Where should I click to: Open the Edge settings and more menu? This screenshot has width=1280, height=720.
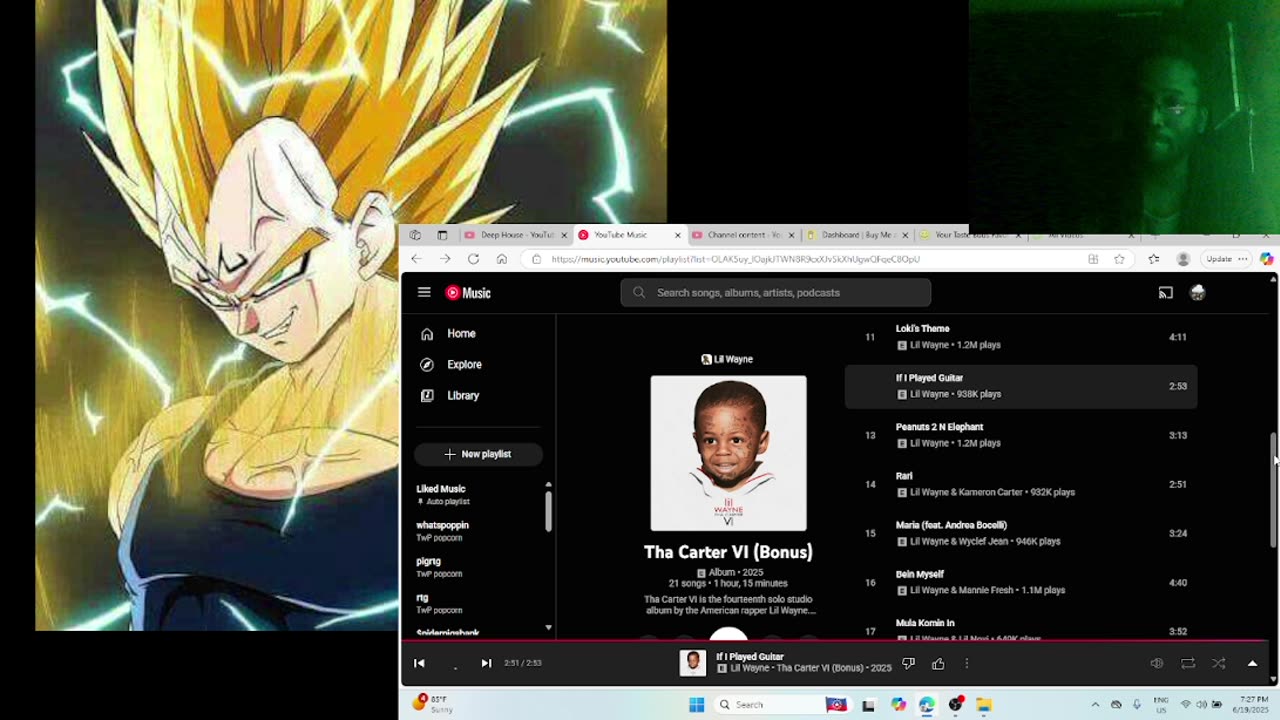click(x=1243, y=259)
